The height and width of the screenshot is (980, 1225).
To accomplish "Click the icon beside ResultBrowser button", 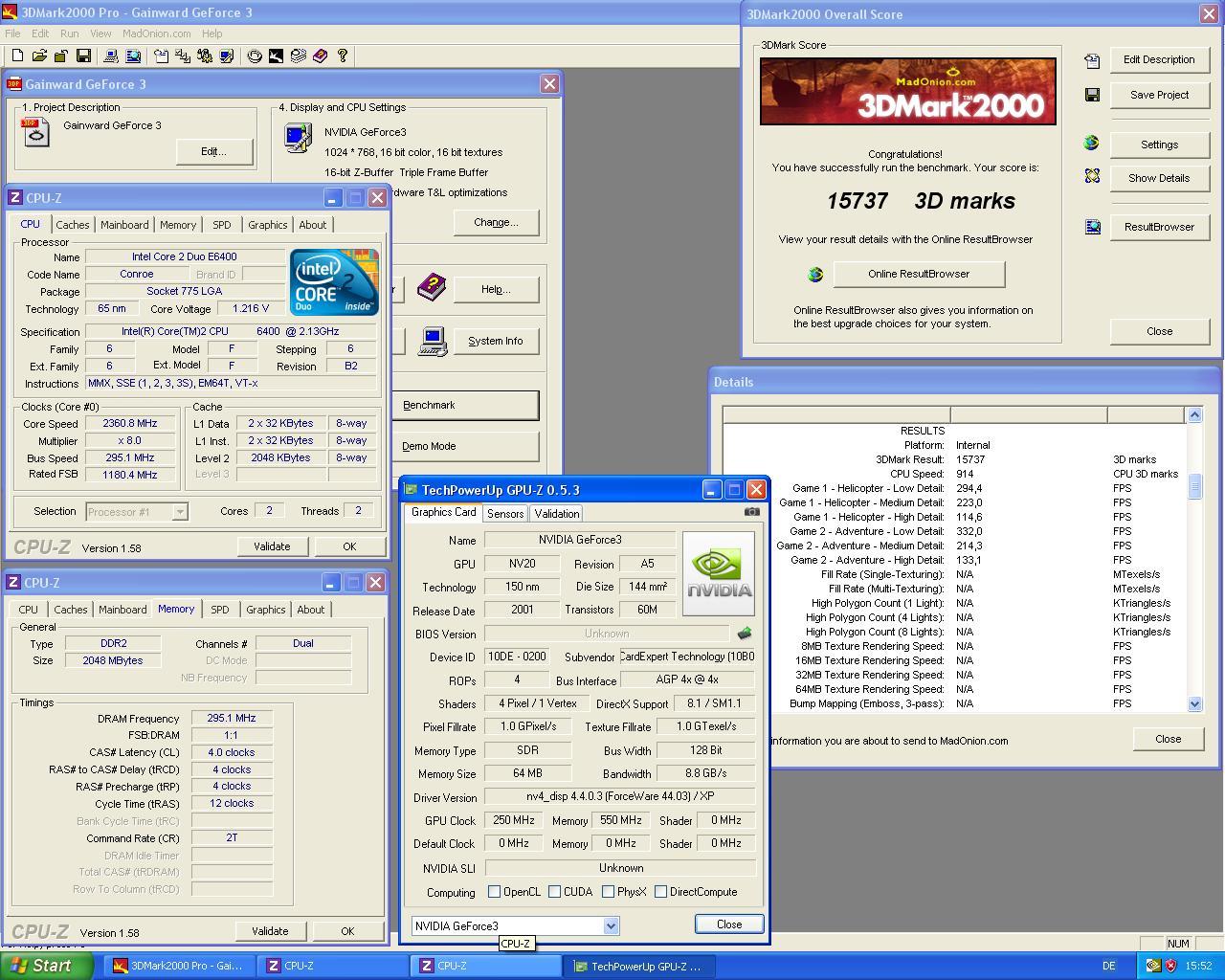I will [1092, 227].
